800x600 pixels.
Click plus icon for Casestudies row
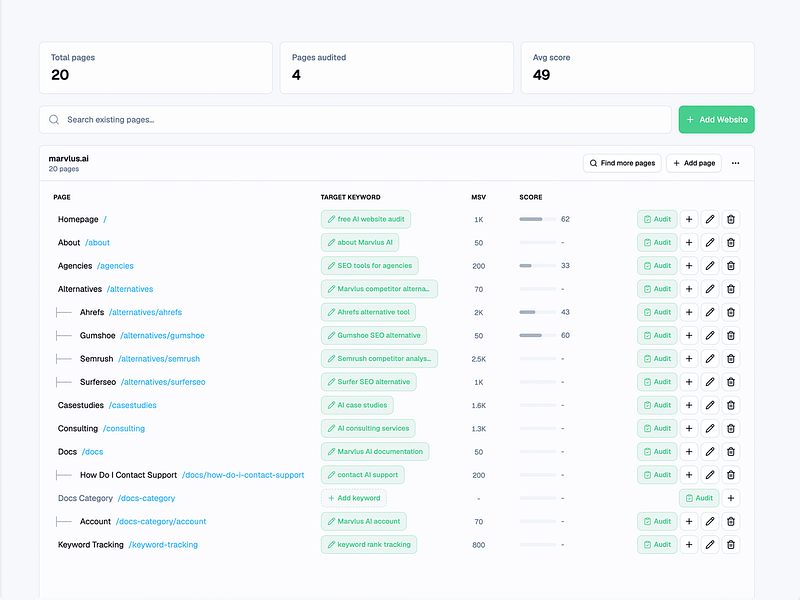click(689, 405)
